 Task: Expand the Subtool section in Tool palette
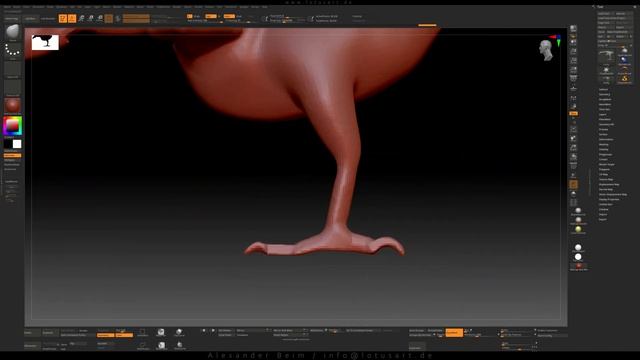pyautogui.click(x=603, y=89)
